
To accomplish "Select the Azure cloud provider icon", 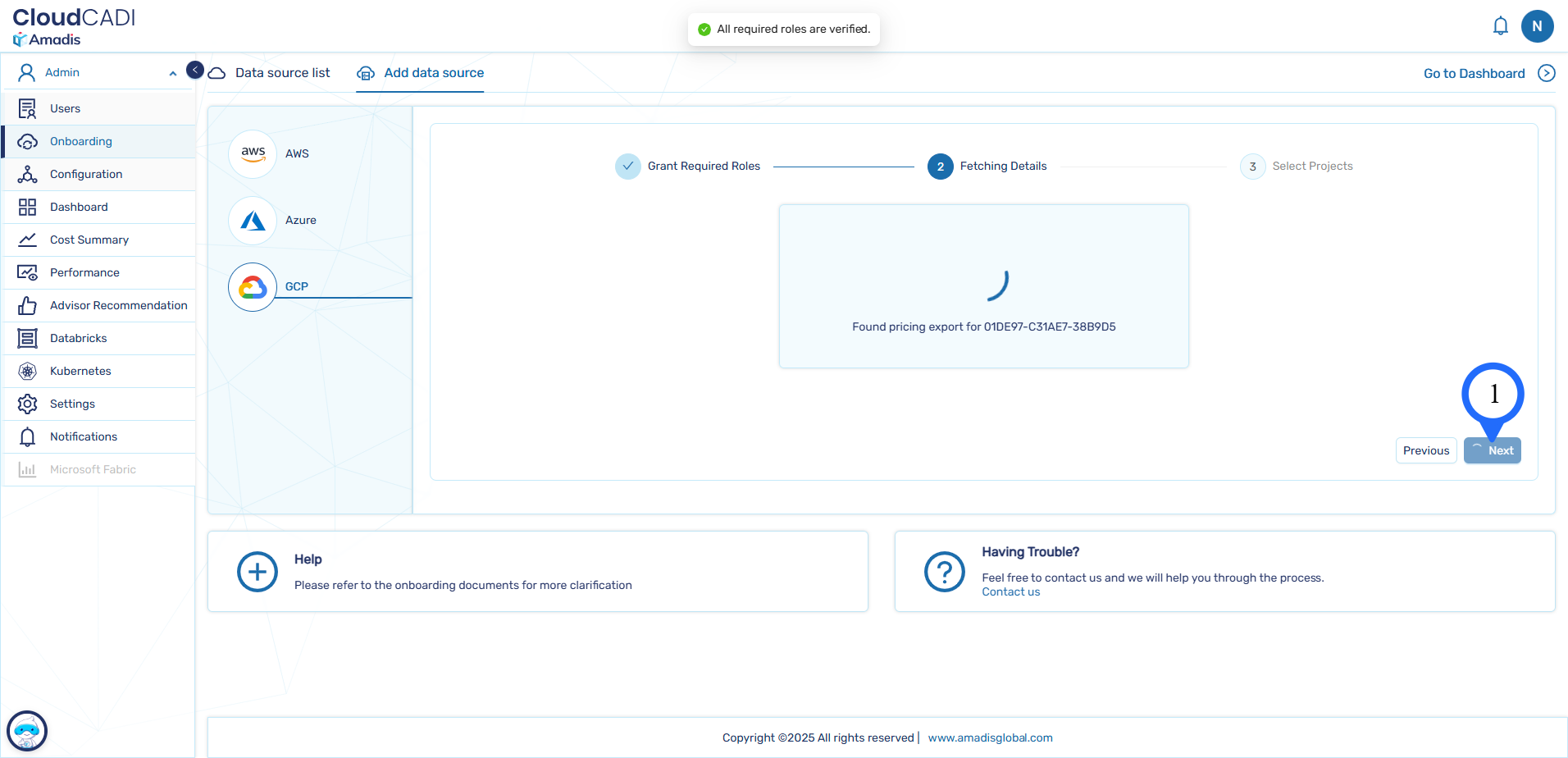I will (x=253, y=220).
